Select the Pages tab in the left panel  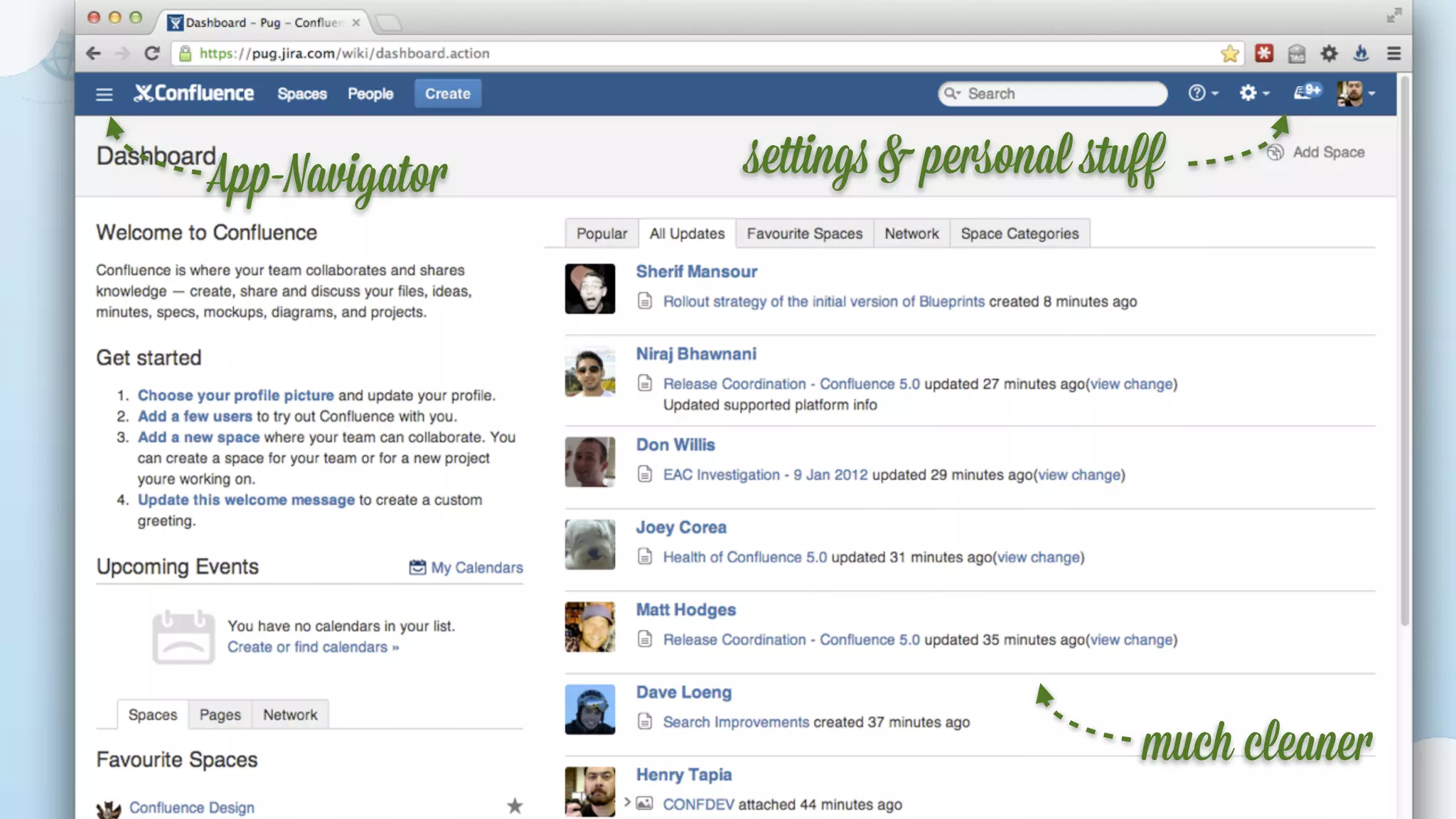click(220, 714)
